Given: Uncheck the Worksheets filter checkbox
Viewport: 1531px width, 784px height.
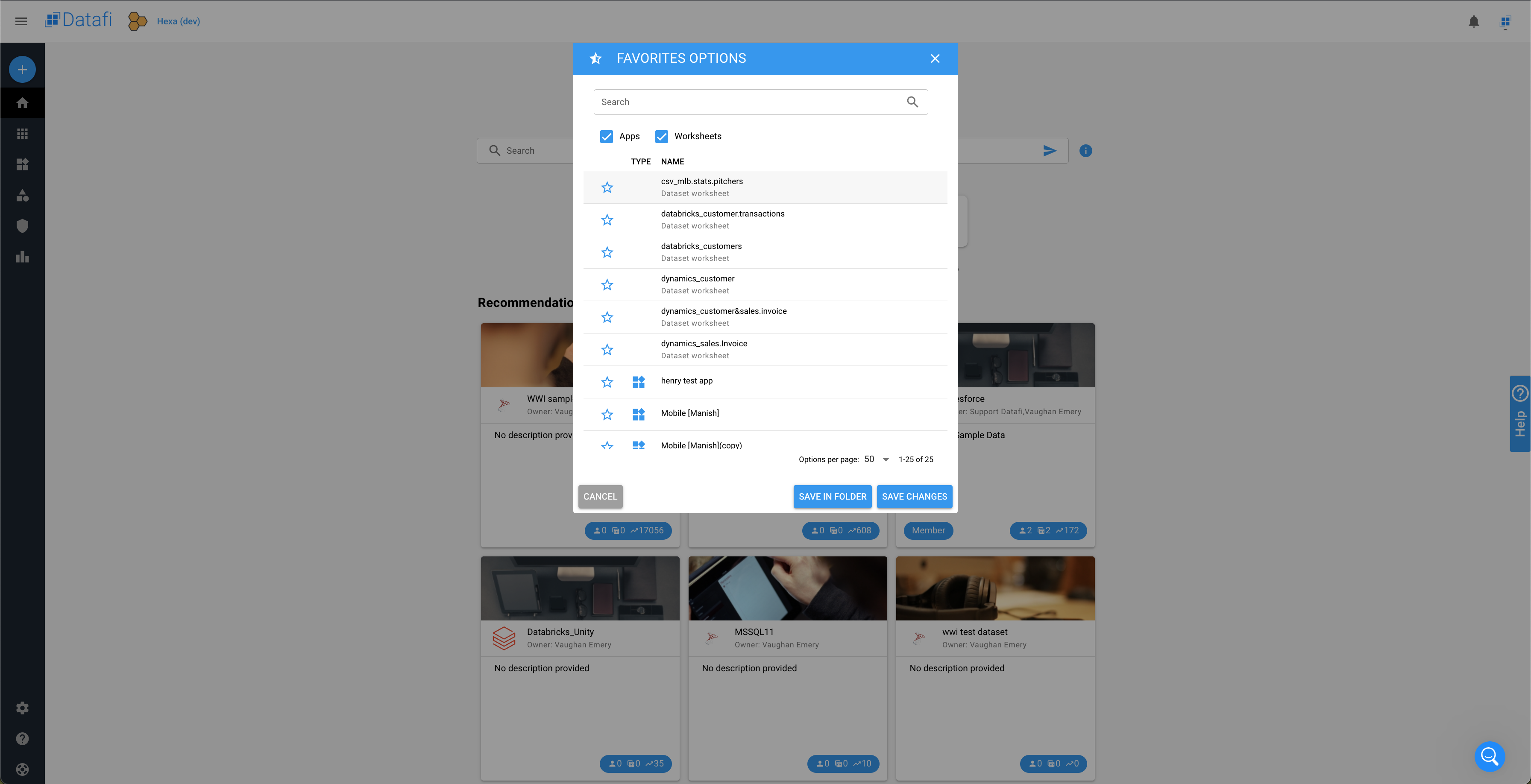Looking at the screenshot, I should (x=661, y=137).
